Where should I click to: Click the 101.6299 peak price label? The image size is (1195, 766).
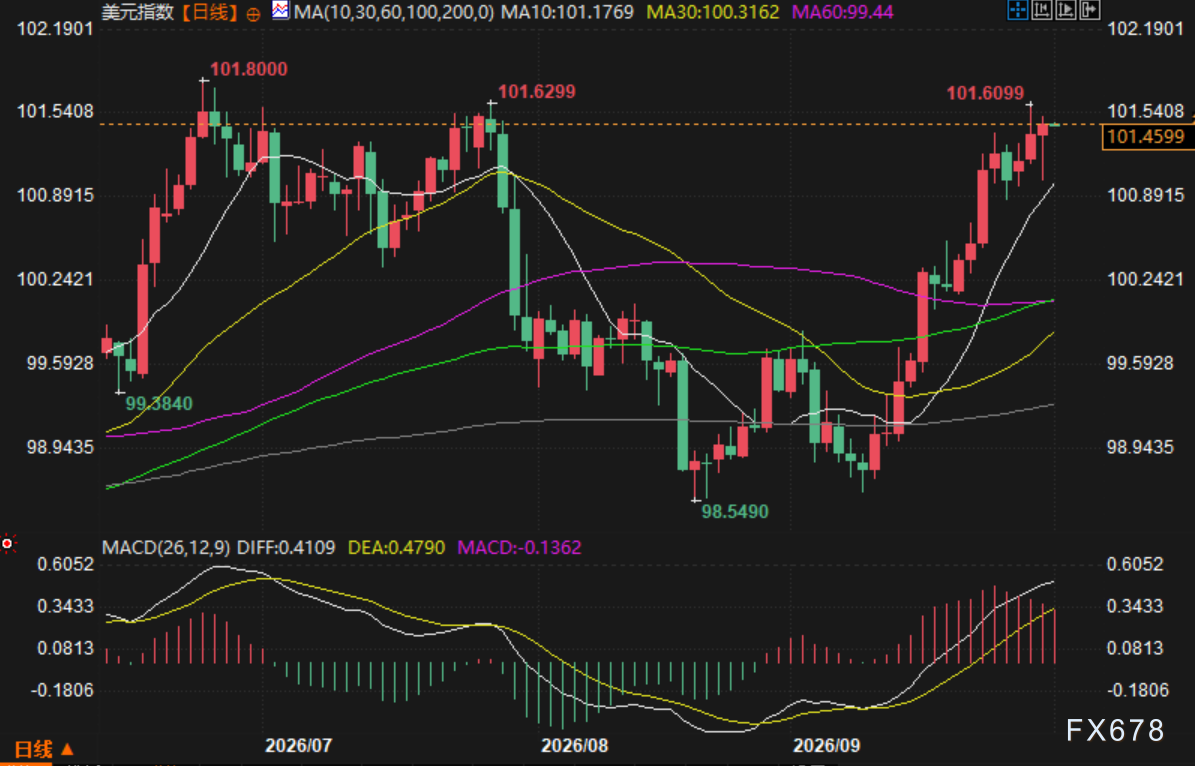click(537, 92)
